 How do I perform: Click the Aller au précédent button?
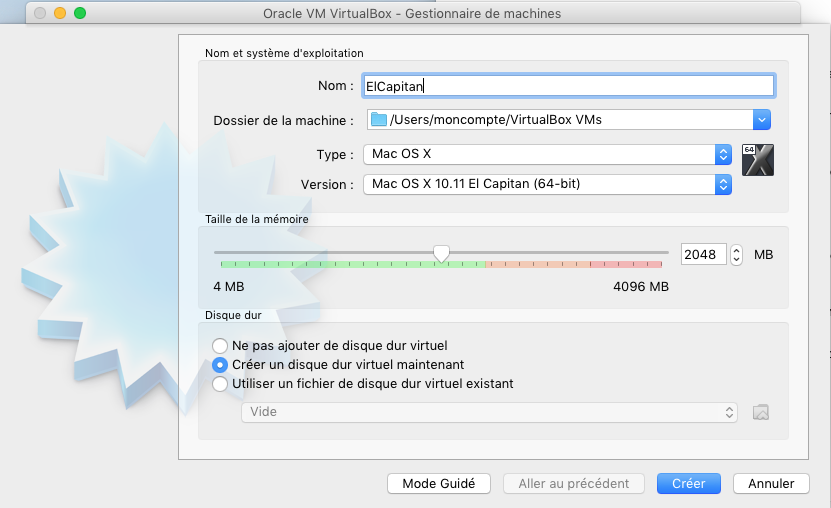pyautogui.click(x=573, y=484)
